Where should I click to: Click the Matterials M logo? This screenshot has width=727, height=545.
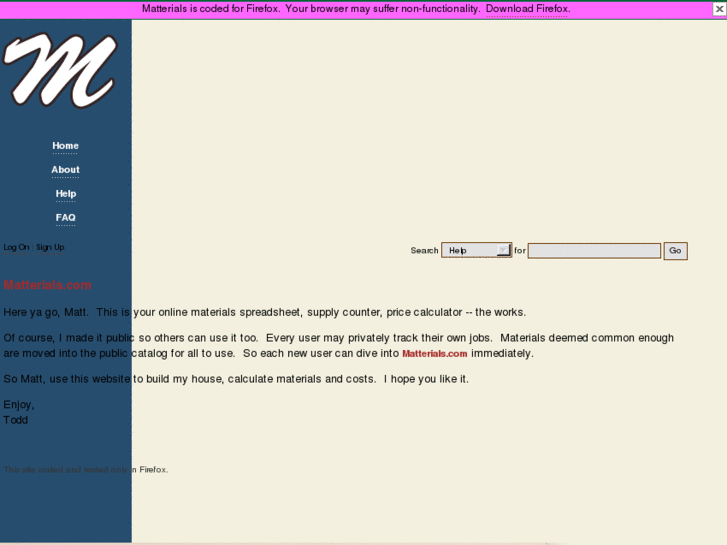point(60,70)
